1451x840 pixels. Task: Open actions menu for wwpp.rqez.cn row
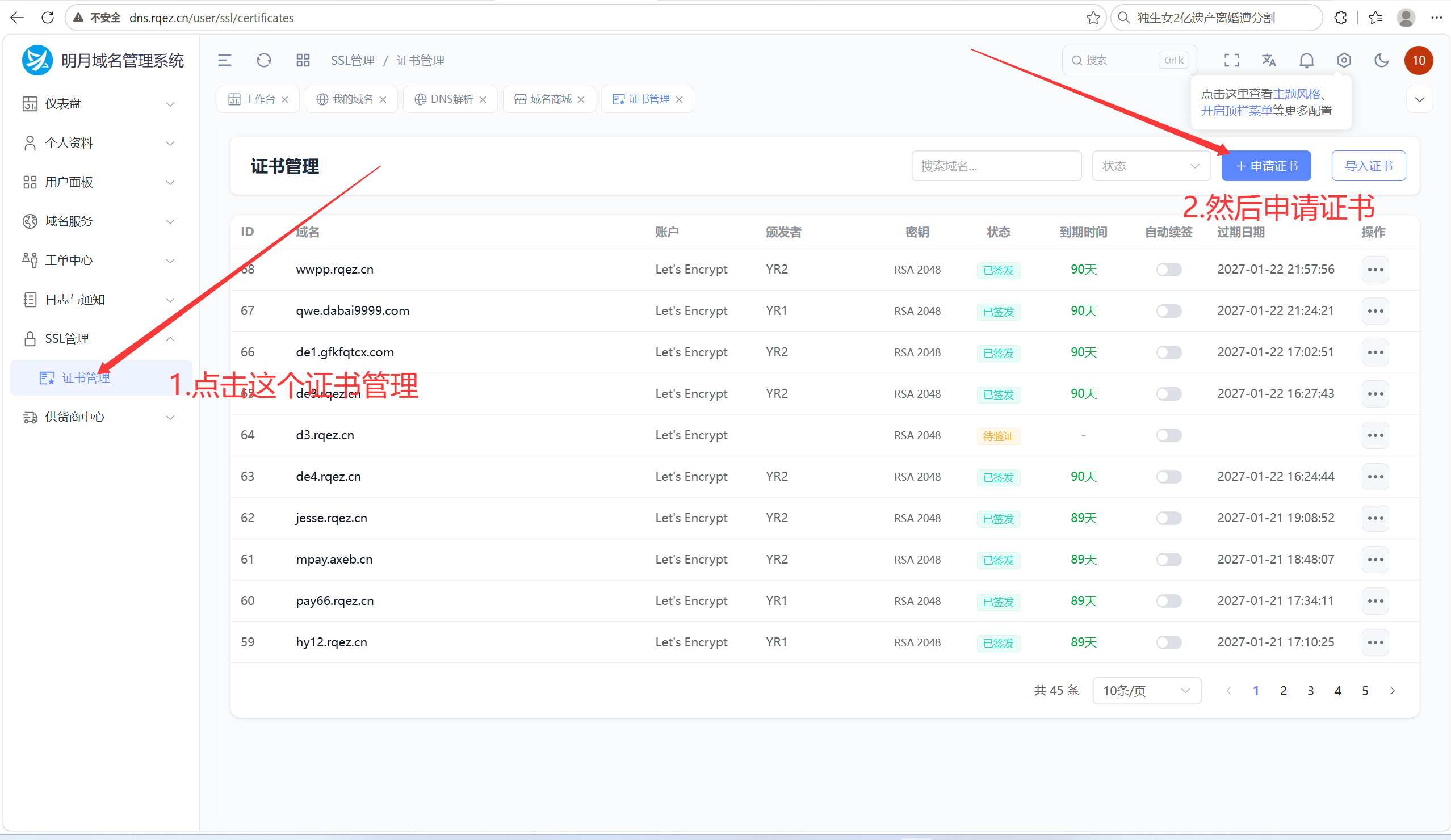click(1375, 270)
